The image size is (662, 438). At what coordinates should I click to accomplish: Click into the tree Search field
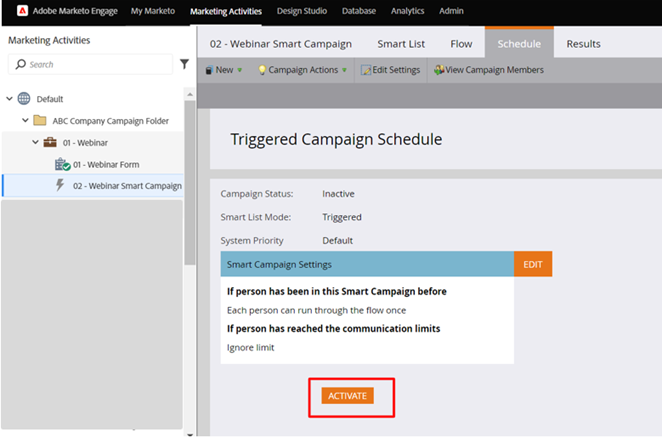tap(90, 64)
